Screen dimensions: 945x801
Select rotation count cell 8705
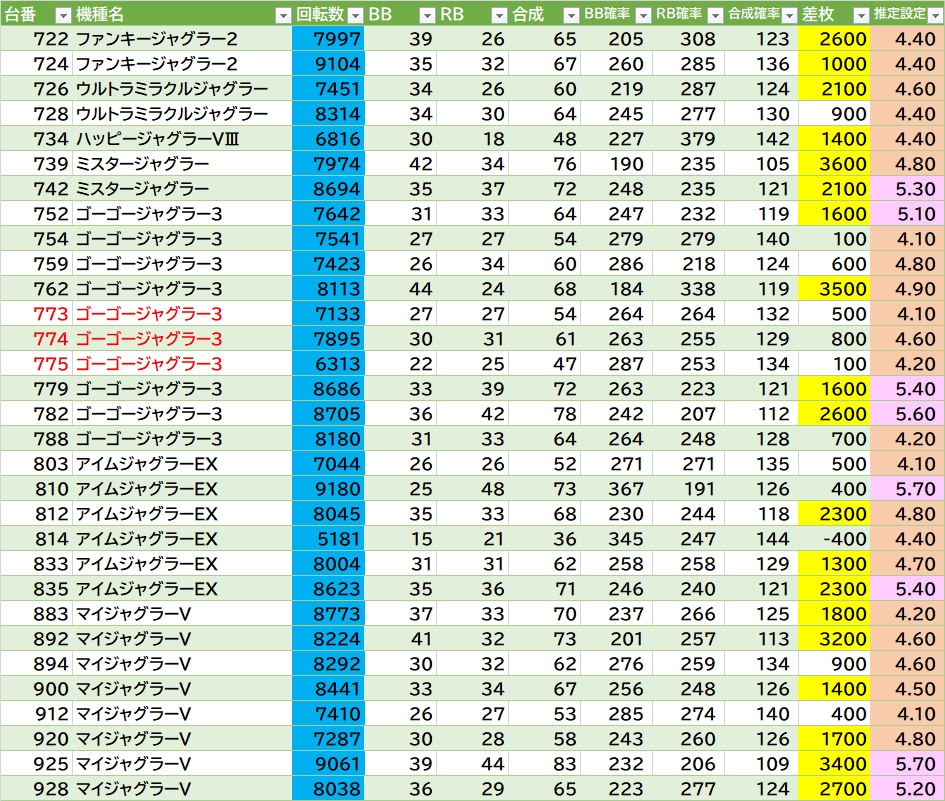pyautogui.click(x=328, y=413)
